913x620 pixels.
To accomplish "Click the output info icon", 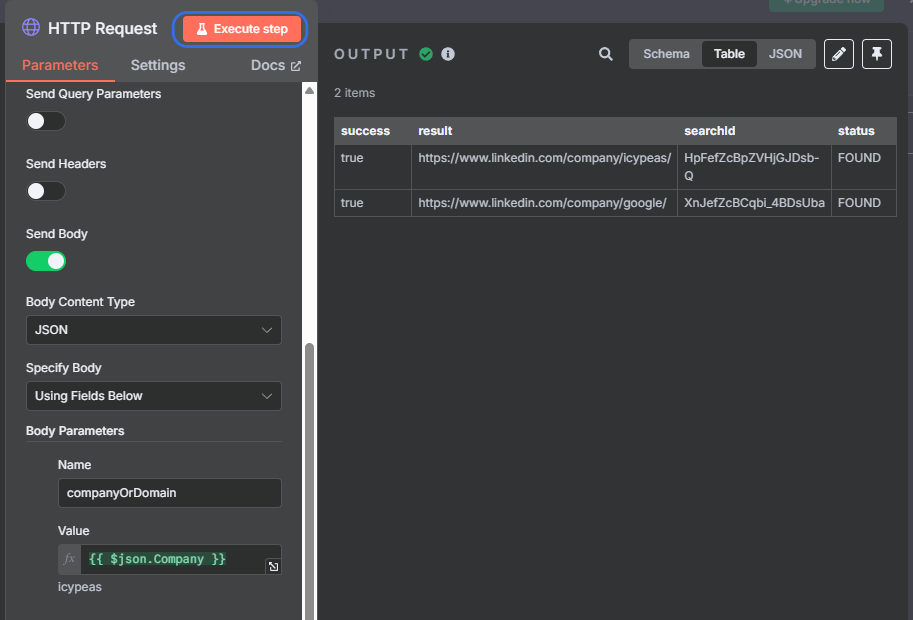I will (448, 54).
